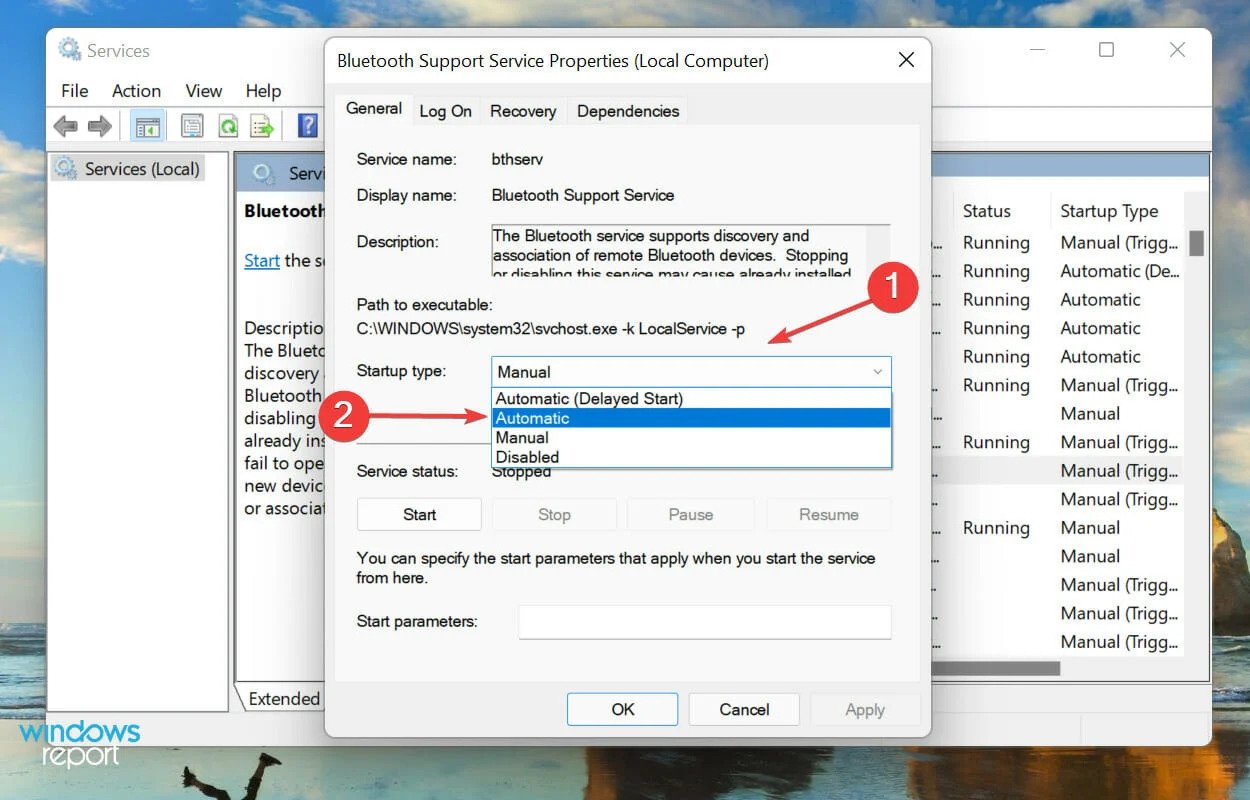This screenshot has height=800, width=1250.
Task: Open the blue Help question-mark icon
Action: pos(308,126)
